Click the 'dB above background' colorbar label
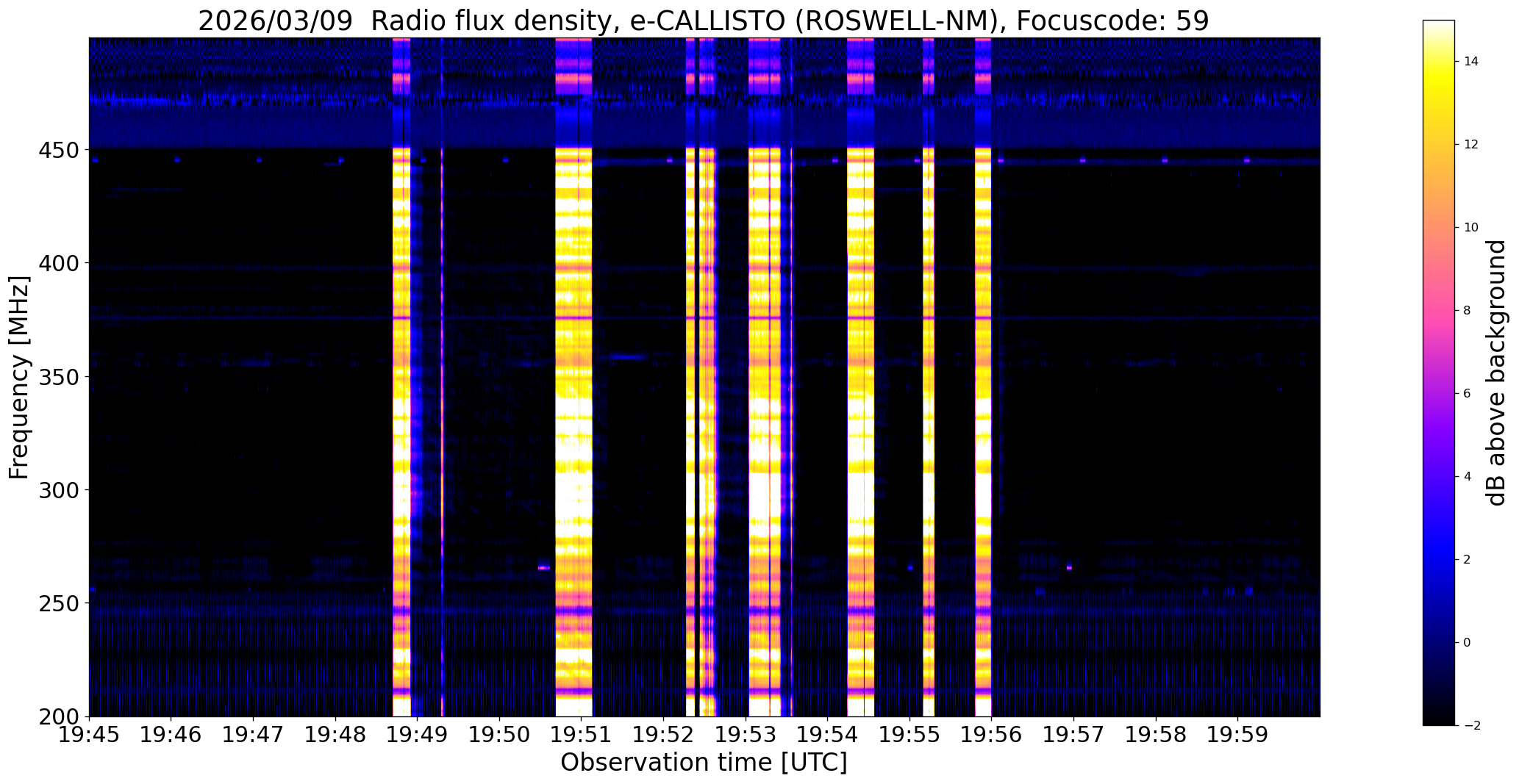This screenshot has width=1519, height=784. coord(1497,373)
